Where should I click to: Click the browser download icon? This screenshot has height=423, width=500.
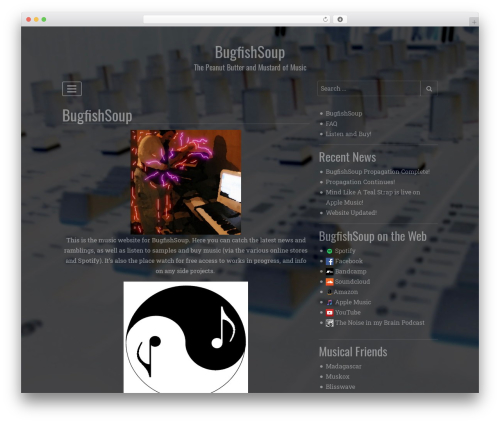(x=340, y=19)
